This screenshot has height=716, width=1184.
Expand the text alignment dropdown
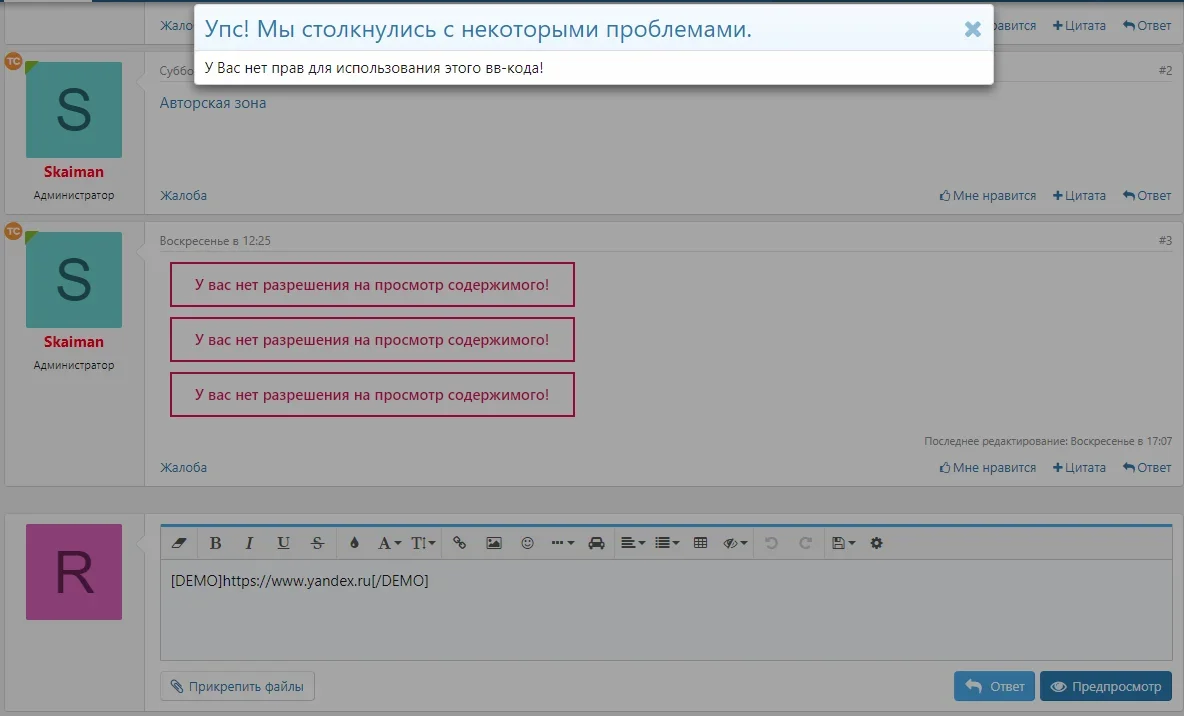pyautogui.click(x=632, y=543)
